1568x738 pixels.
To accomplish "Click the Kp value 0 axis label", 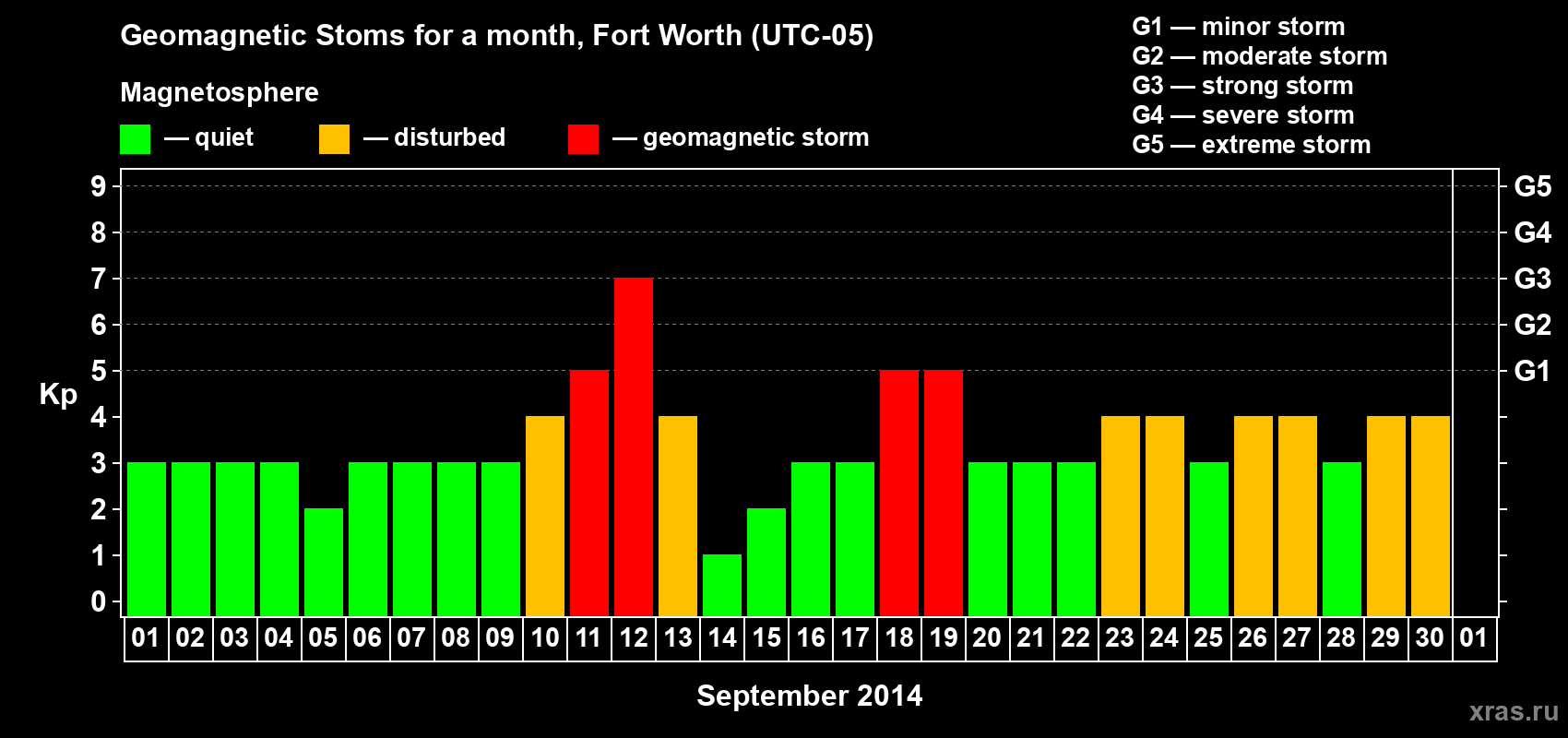I will (99, 601).
